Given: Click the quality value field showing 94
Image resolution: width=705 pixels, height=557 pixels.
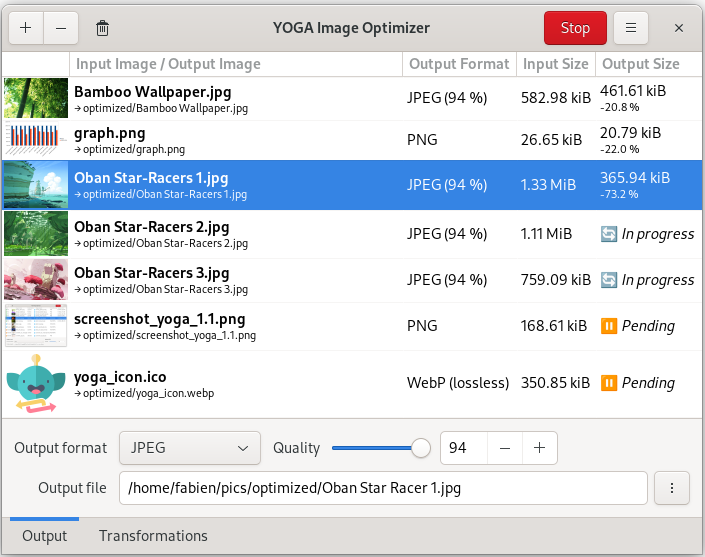Looking at the screenshot, I should tap(463, 448).
